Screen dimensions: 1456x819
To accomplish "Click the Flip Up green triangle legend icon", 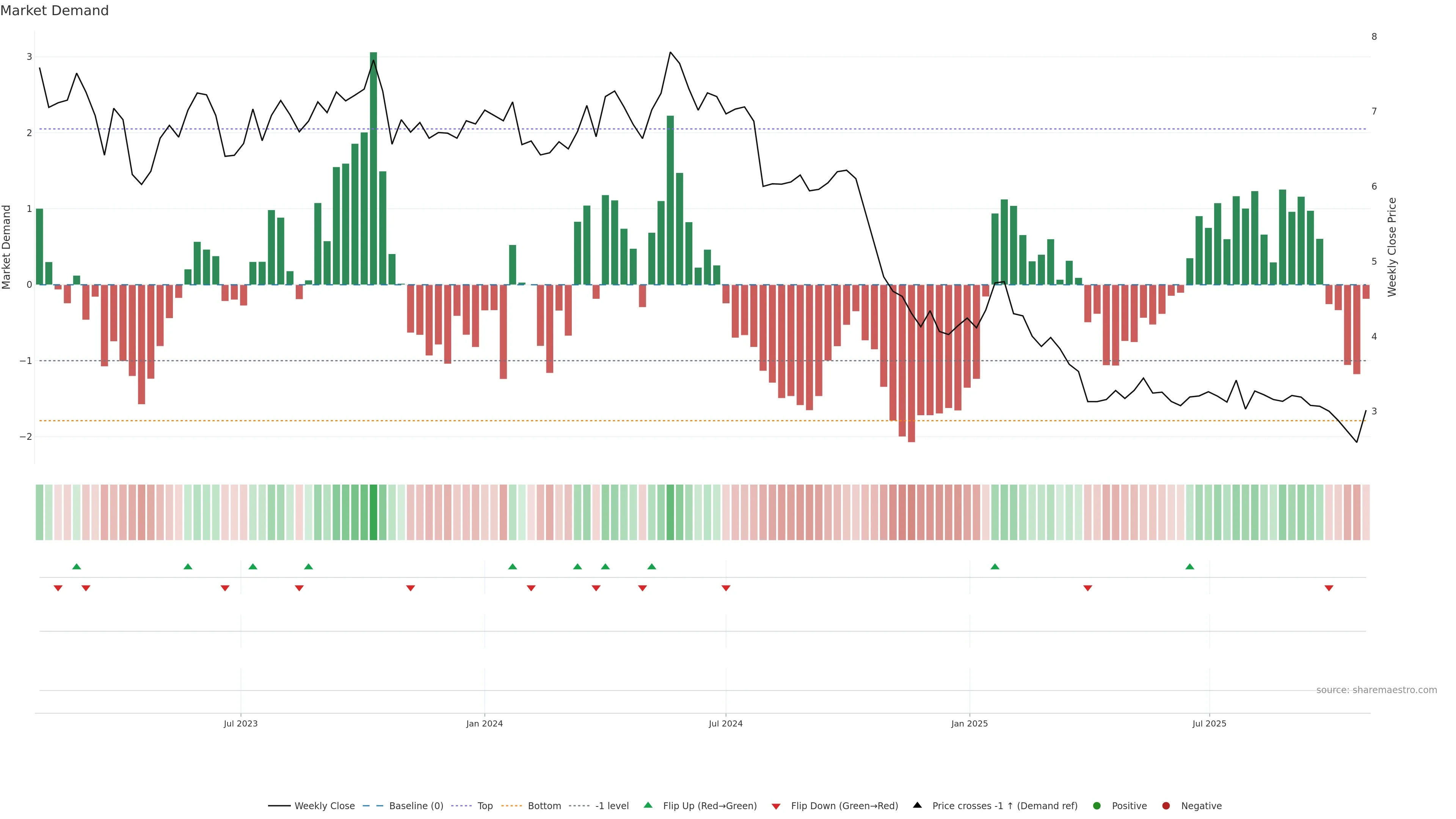I will coord(648,805).
